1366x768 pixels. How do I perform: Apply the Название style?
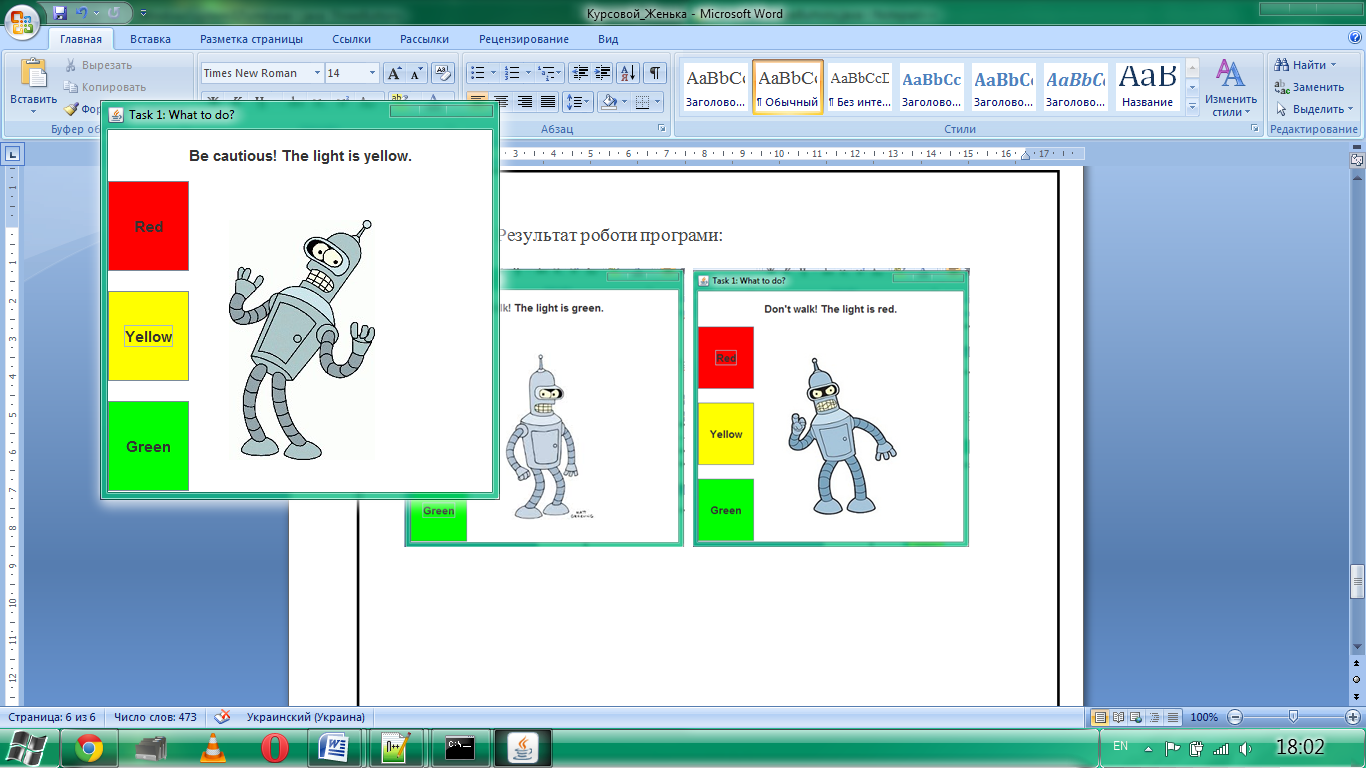tap(1147, 87)
